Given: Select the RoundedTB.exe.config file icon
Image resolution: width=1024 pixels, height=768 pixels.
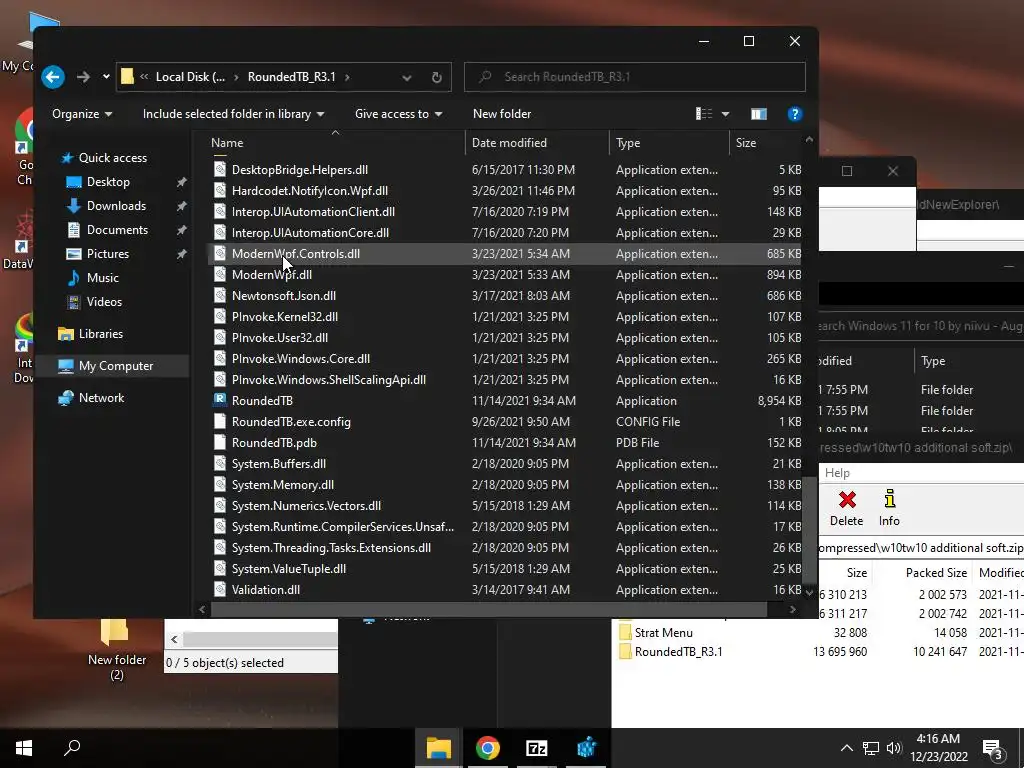Looking at the screenshot, I should (220, 422).
